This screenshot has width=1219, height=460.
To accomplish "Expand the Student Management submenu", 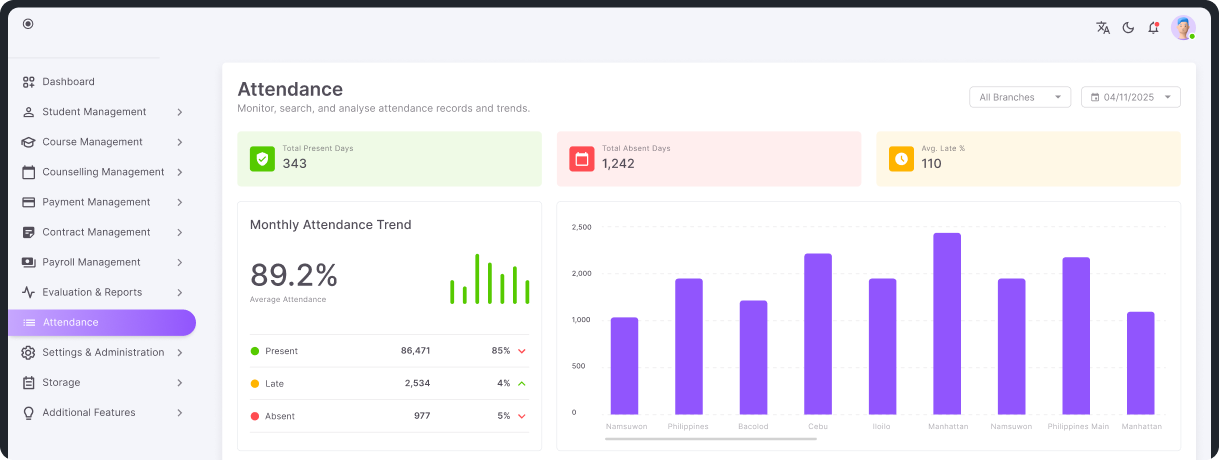I will tap(179, 112).
